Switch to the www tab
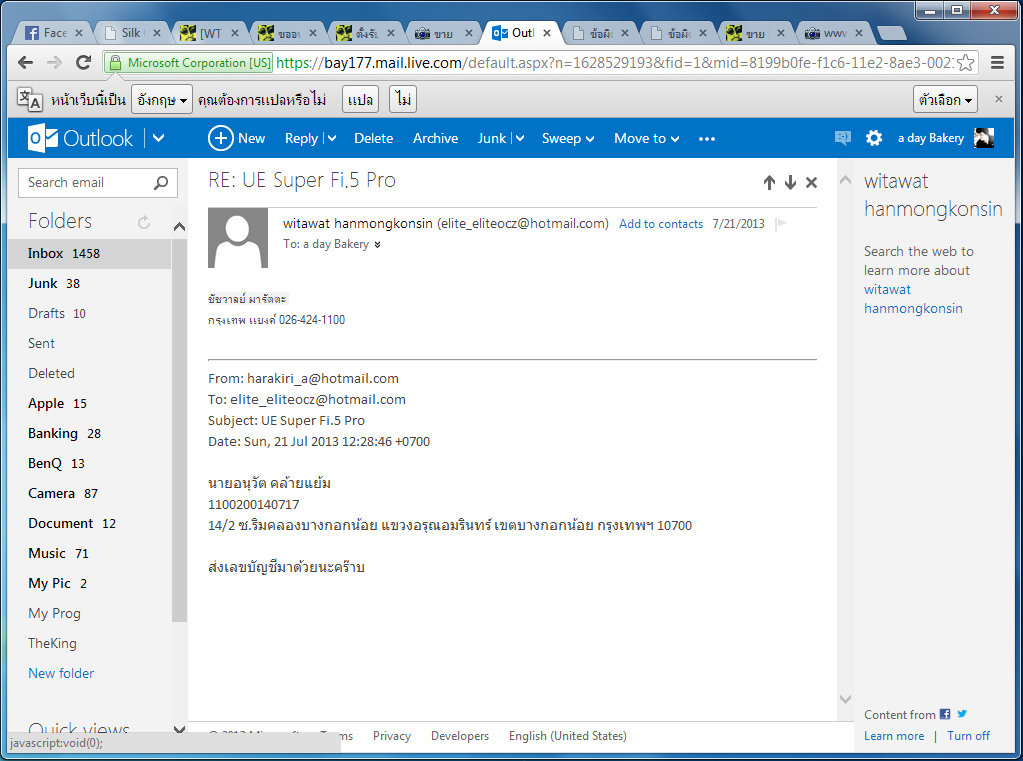This screenshot has height=761, width=1023. [834, 33]
